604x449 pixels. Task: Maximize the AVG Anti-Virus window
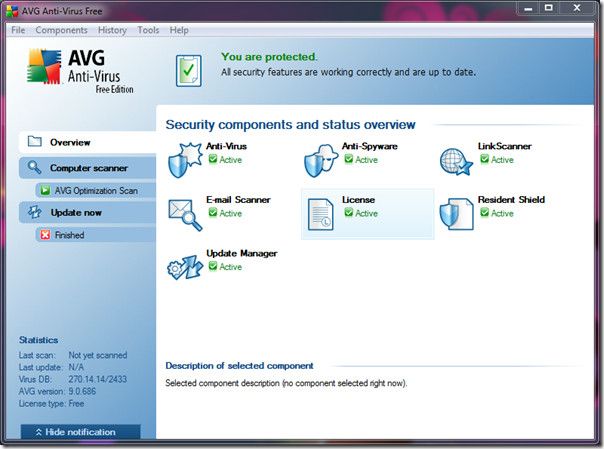(549, 8)
